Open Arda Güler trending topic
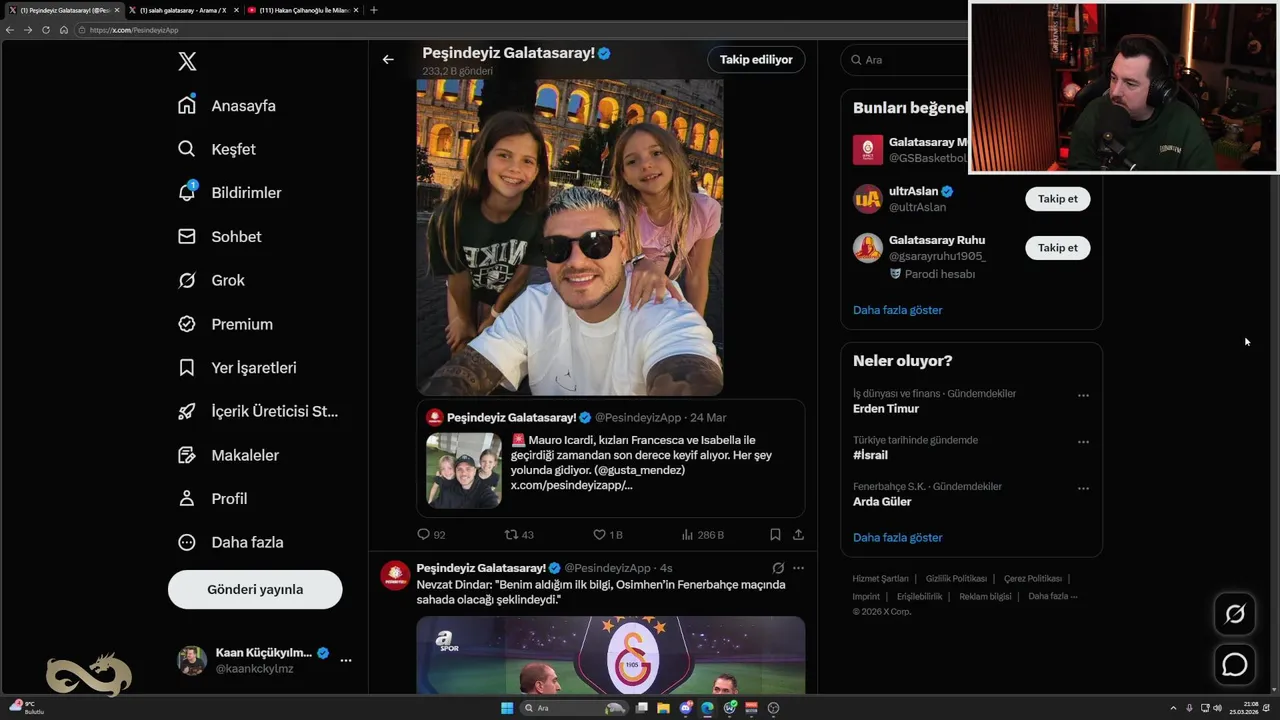 (x=882, y=501)
